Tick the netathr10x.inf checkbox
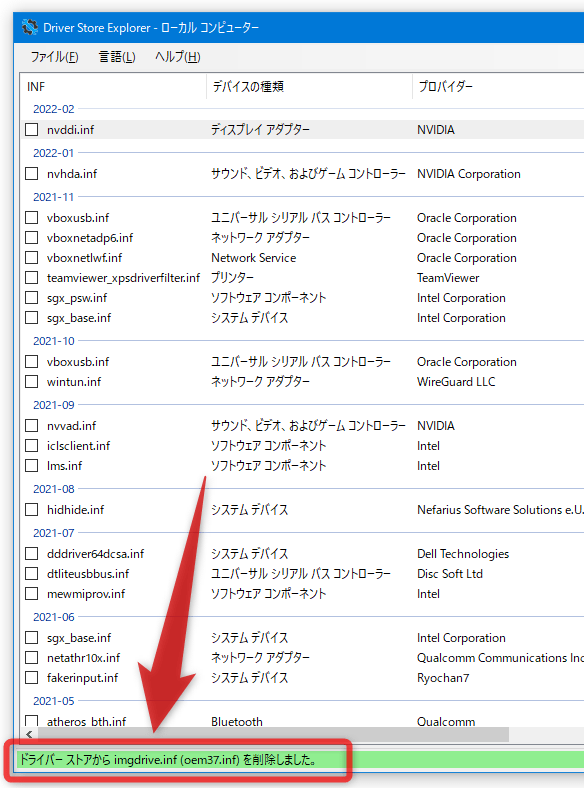The image size is (584, 788). click(32, 658)
